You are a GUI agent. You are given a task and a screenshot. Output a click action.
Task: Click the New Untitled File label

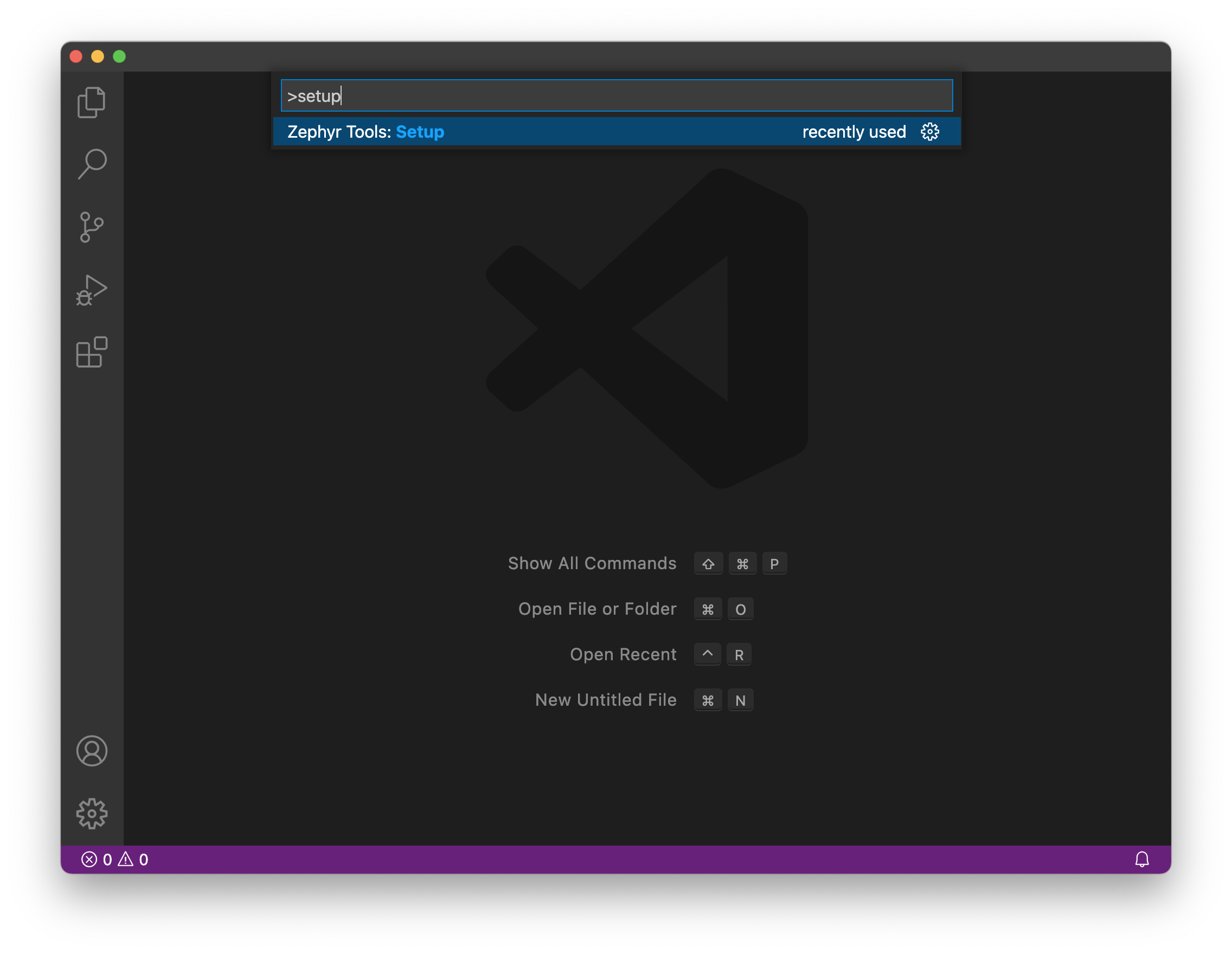click(x=605, y=700)
